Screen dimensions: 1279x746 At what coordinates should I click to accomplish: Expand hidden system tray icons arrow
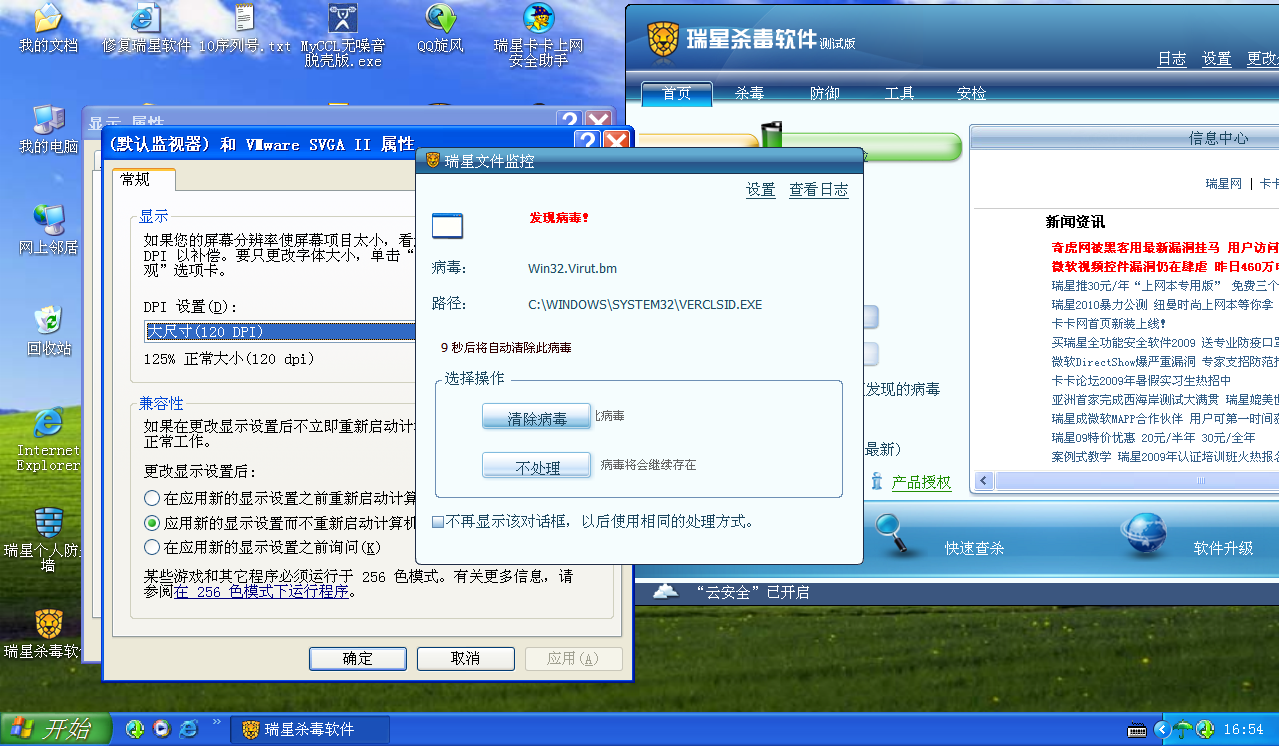coord(1161,729)
